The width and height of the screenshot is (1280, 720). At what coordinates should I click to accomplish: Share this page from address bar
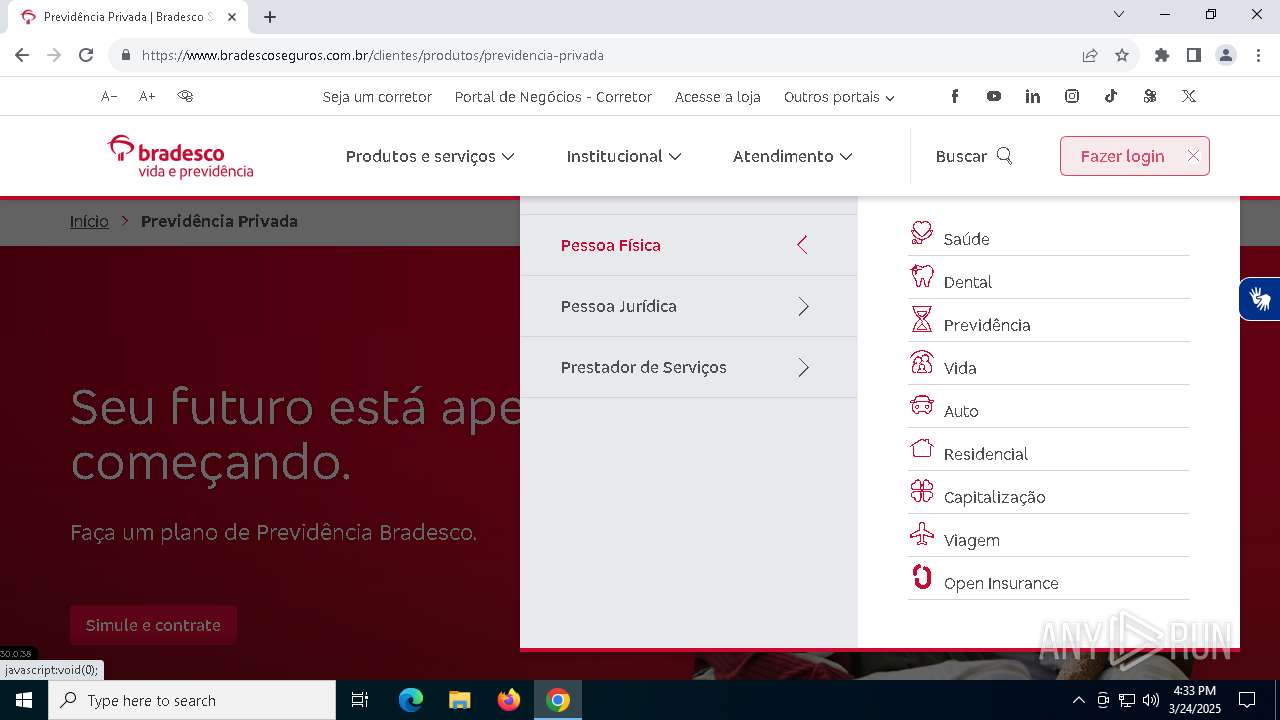[1090, 55]
